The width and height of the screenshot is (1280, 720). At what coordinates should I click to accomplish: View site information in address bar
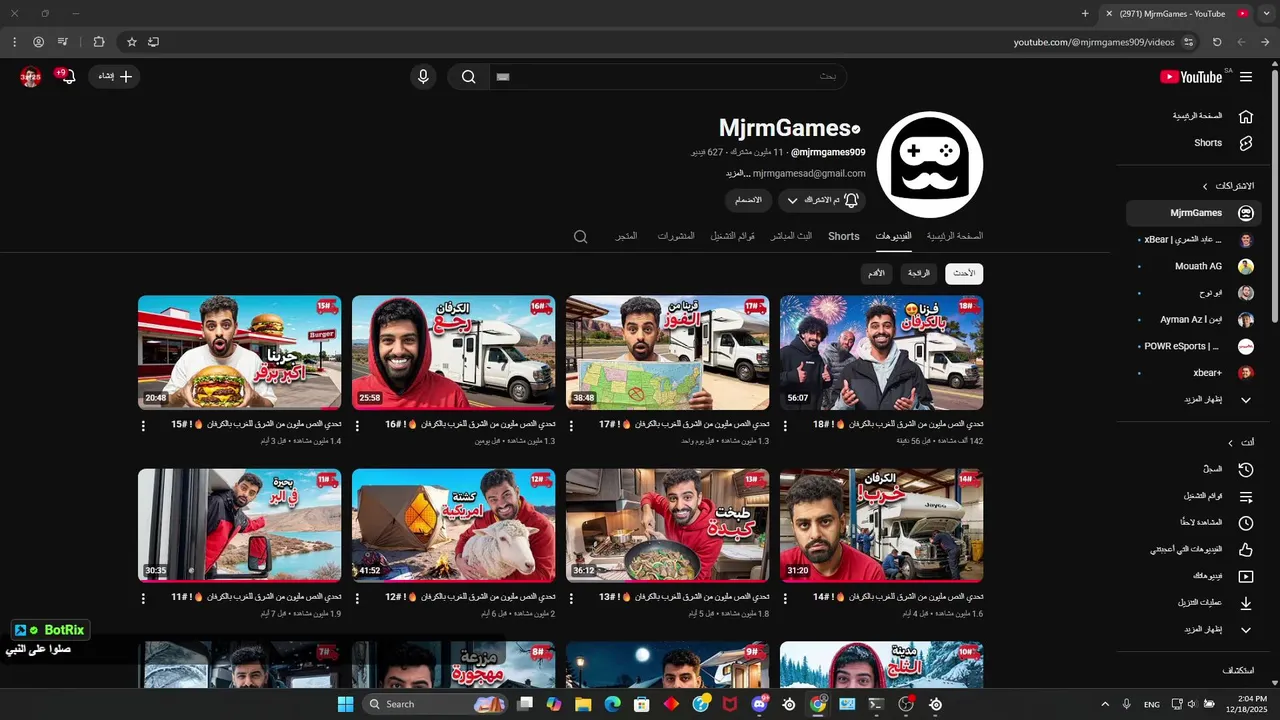point(1188,42)
